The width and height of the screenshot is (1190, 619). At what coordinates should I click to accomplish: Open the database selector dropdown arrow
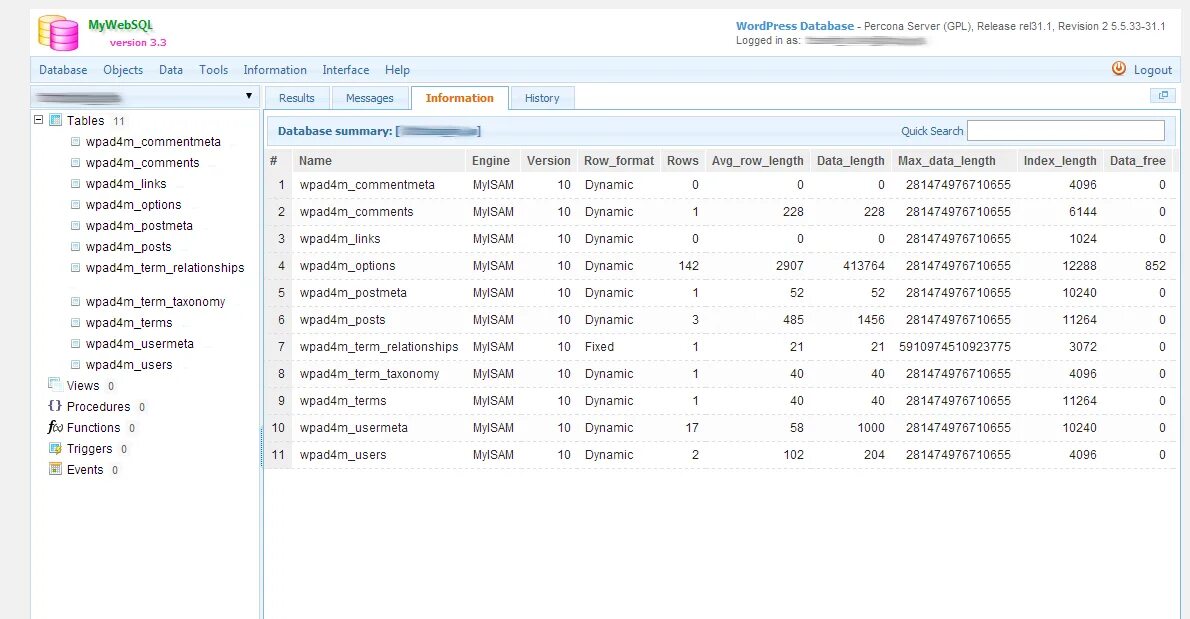[247, 95]
